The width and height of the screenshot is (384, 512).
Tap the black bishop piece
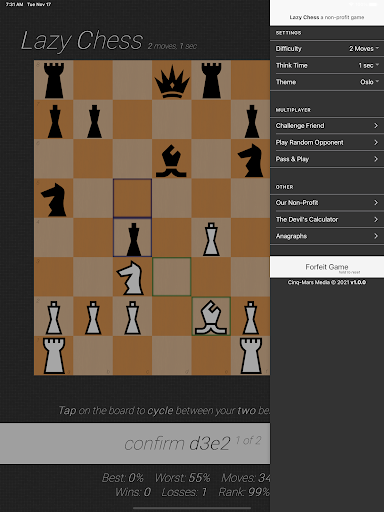click(x=172, y=160)
